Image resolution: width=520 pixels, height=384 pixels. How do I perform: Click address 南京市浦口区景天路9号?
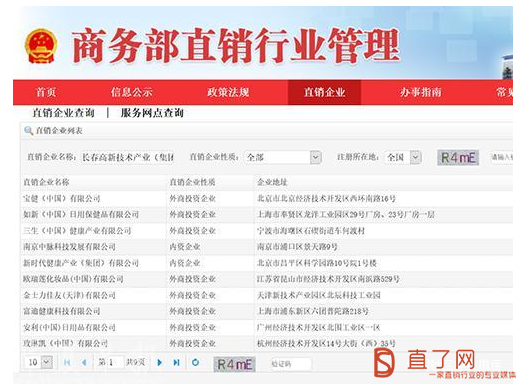pos(297,247)
